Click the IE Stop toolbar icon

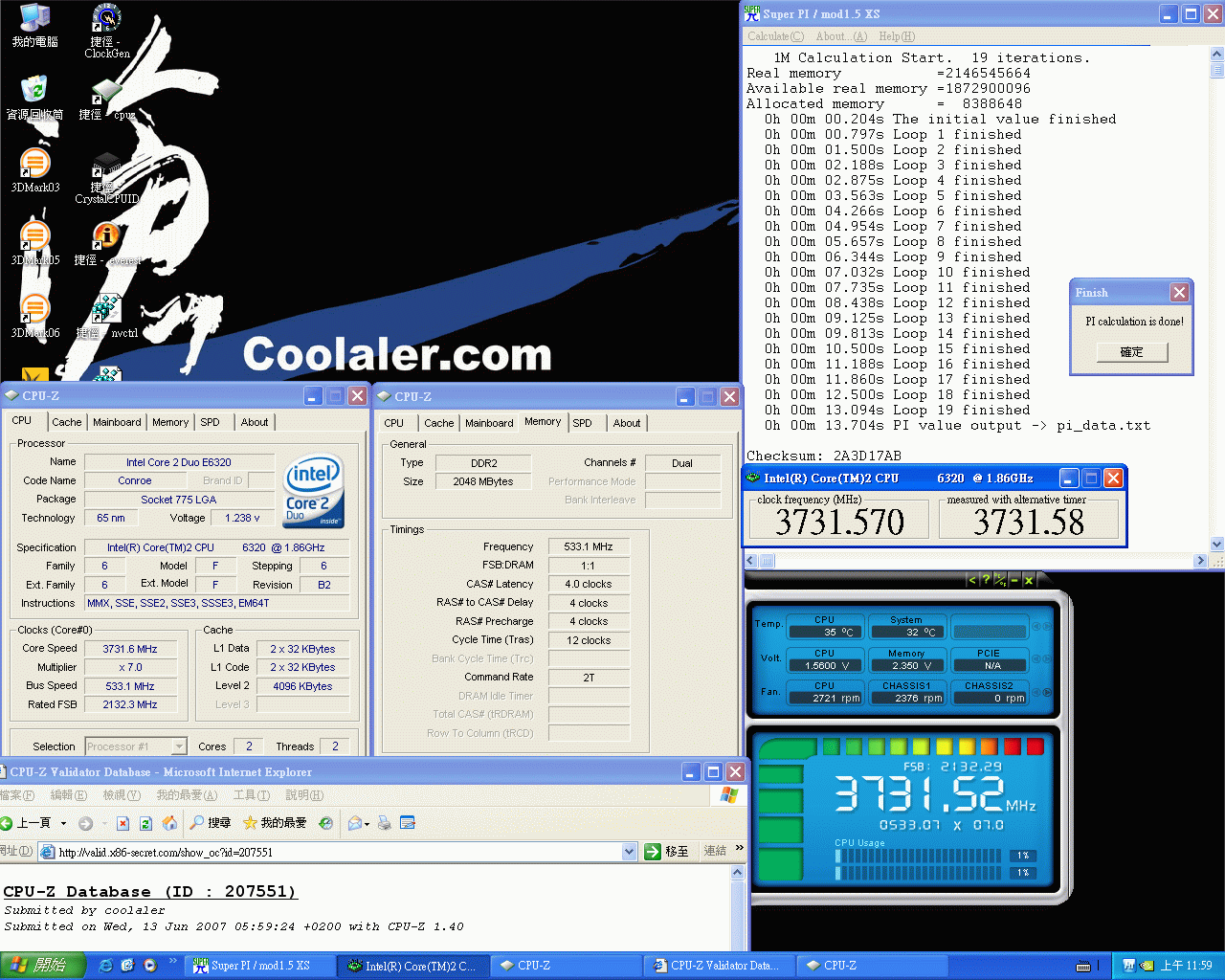pos(122,823)
